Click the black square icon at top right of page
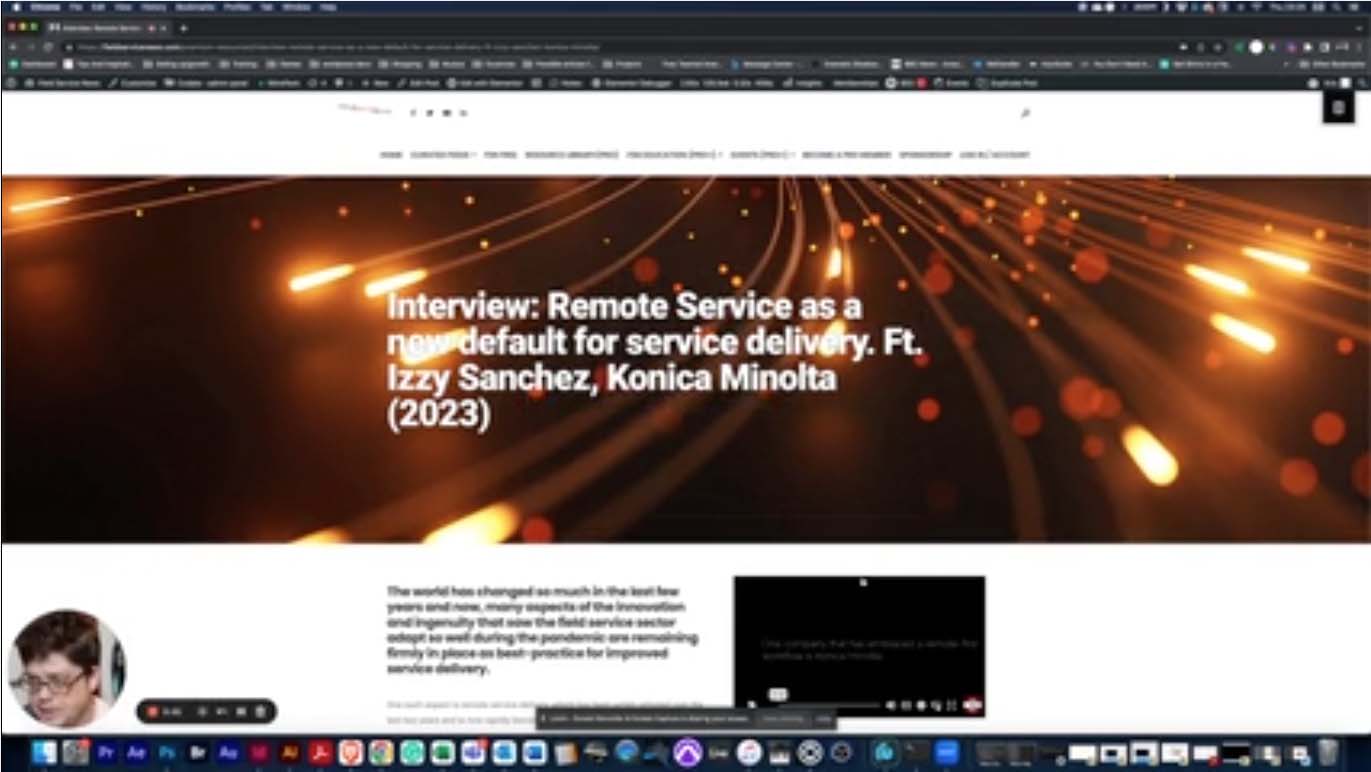Image resolution: width=1371 pixels, height=772 pixels. click(1338, 108)
